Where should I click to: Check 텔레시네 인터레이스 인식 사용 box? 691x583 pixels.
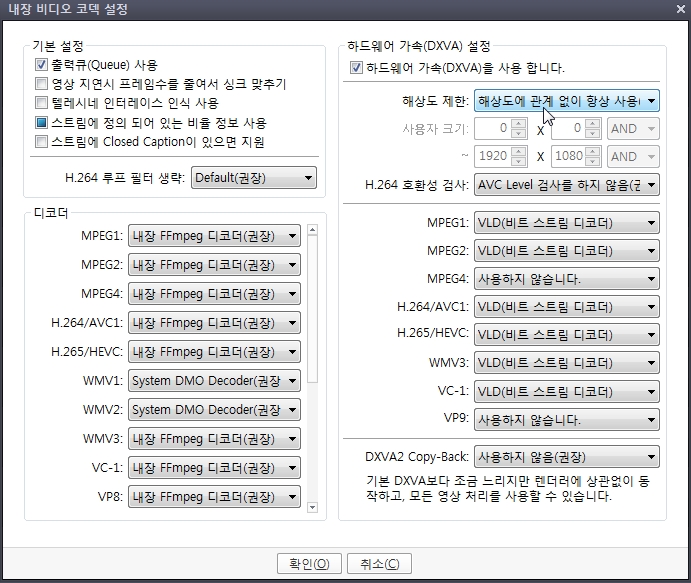pos(41,103)
